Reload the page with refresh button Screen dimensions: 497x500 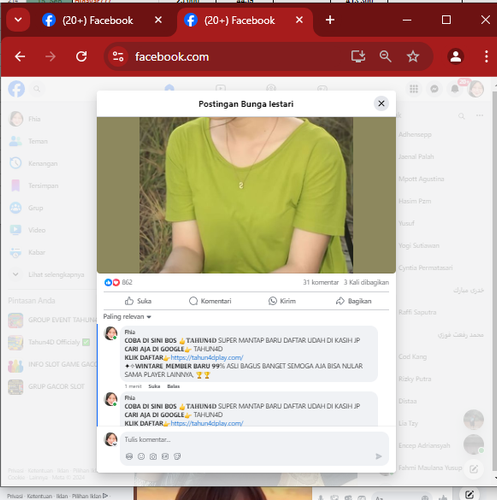(81, 56)
